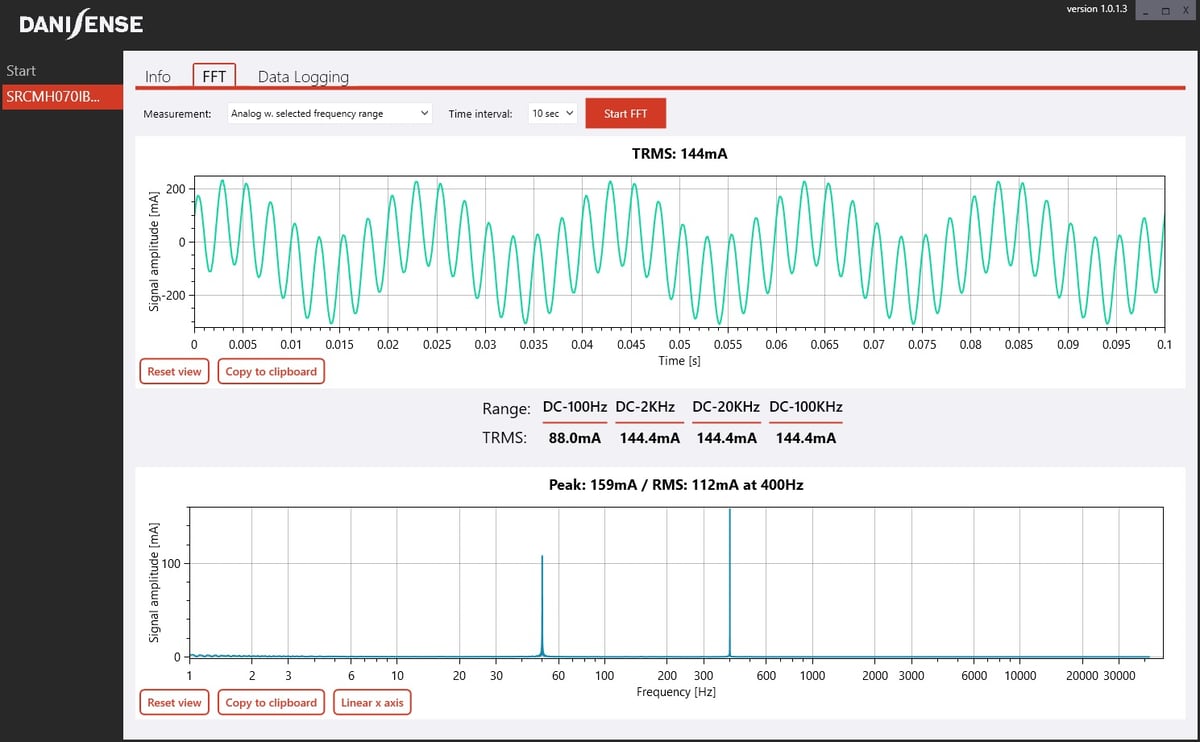Select the DC-20KHz frequency range
This screenshot has height=742, width=1200.
725,407
